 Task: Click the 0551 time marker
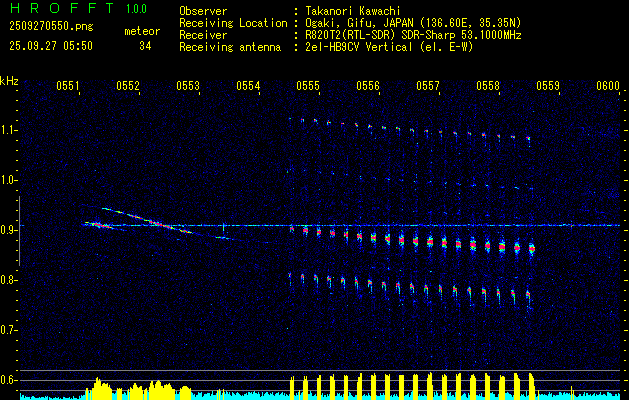[68, 87]
